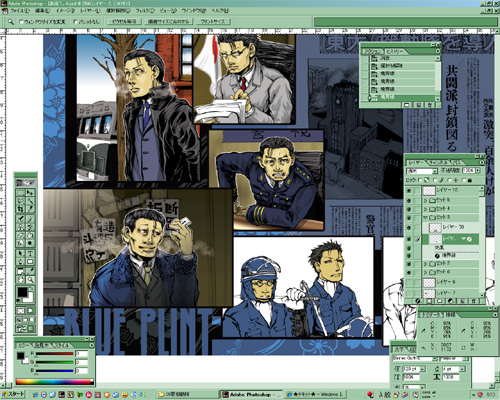The height and width of the screenshot is (400, 500).
Task: Collapse the expanded layer set triangle
Action: (425, 217)
